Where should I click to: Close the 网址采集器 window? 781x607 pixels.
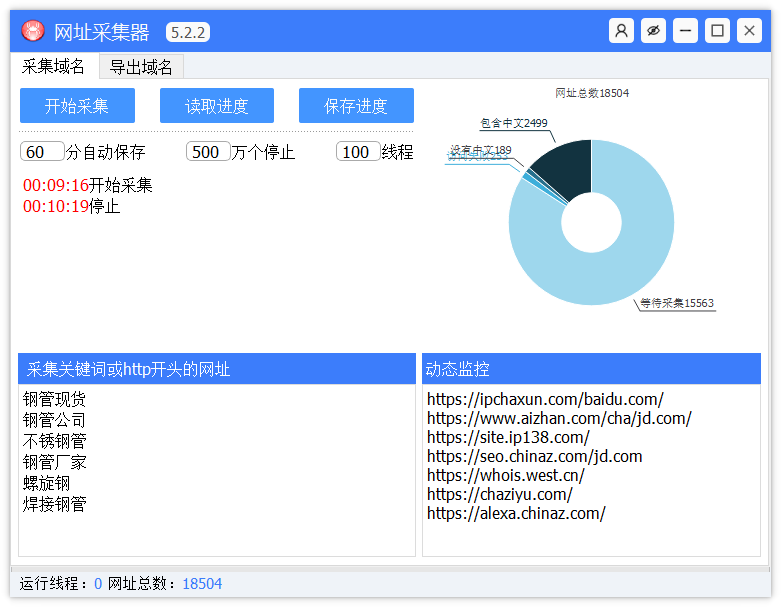coord(749,31)
